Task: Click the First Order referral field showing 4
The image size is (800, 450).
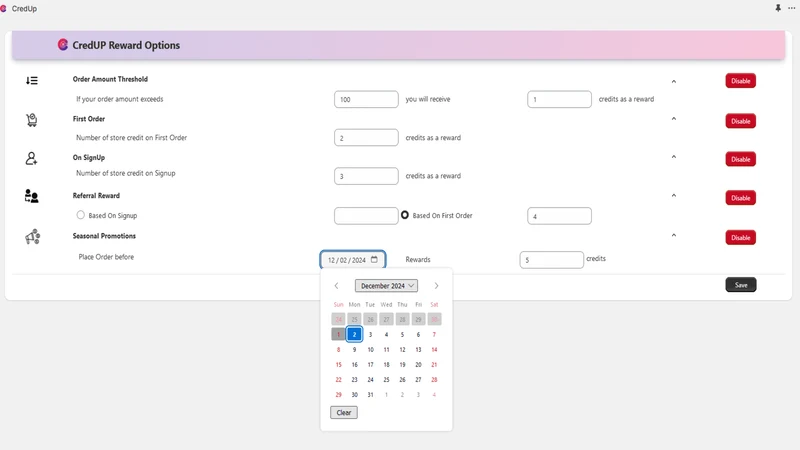Action: (559, 216)
